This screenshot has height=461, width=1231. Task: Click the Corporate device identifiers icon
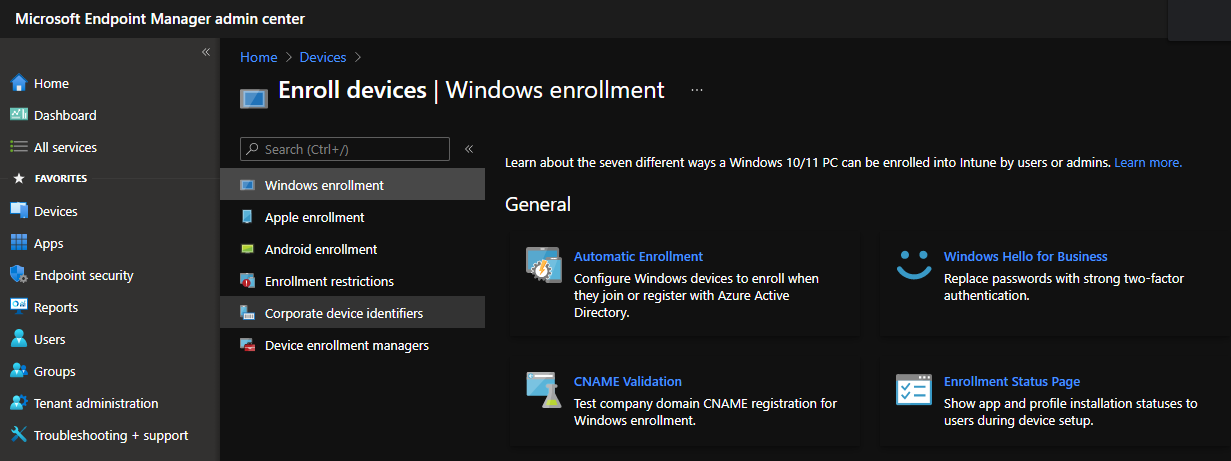(x=247, y=313)
